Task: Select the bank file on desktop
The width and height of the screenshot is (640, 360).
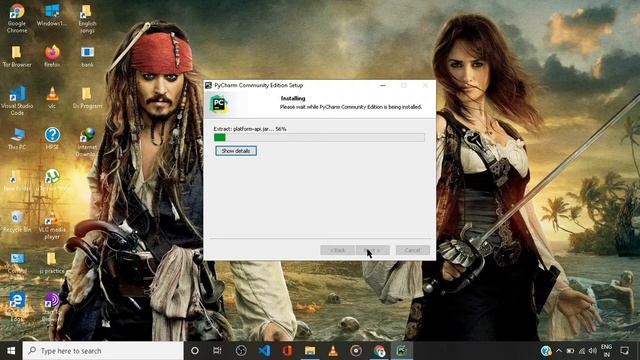Action: 87,56
